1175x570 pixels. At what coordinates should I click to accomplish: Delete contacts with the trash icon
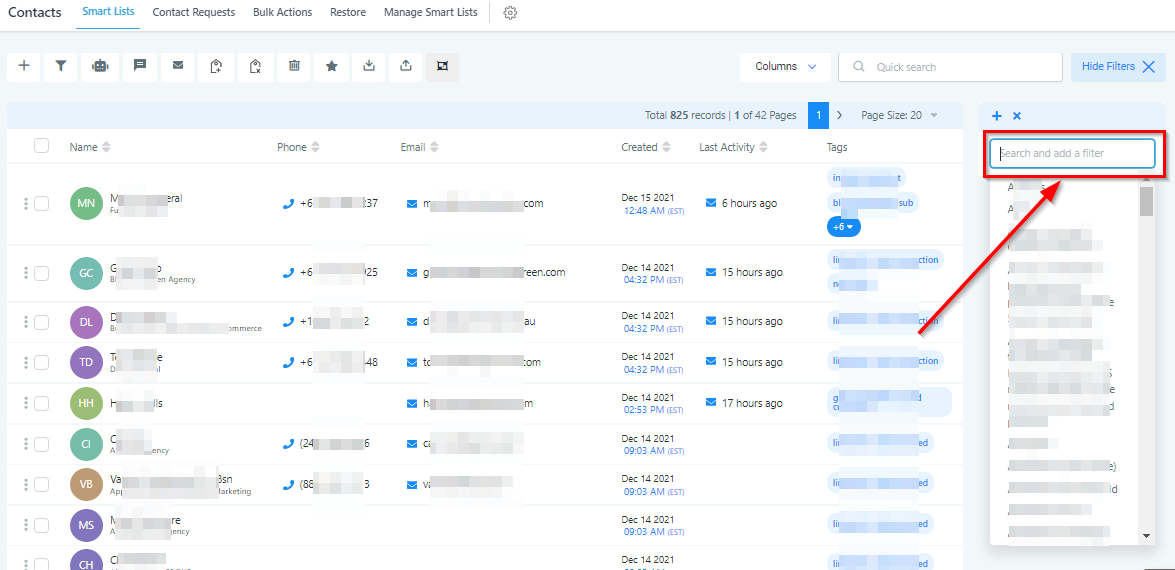click(294, 66)
